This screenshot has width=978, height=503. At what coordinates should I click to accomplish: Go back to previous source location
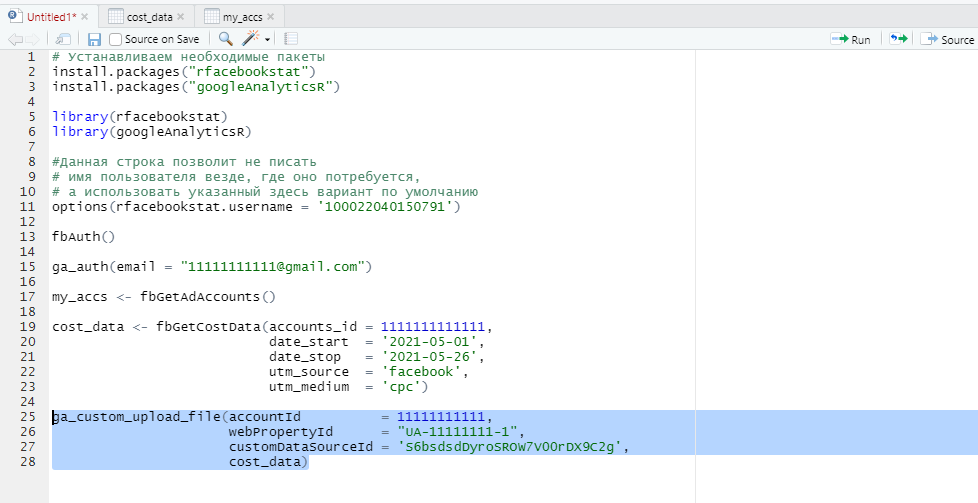[15, 39]
